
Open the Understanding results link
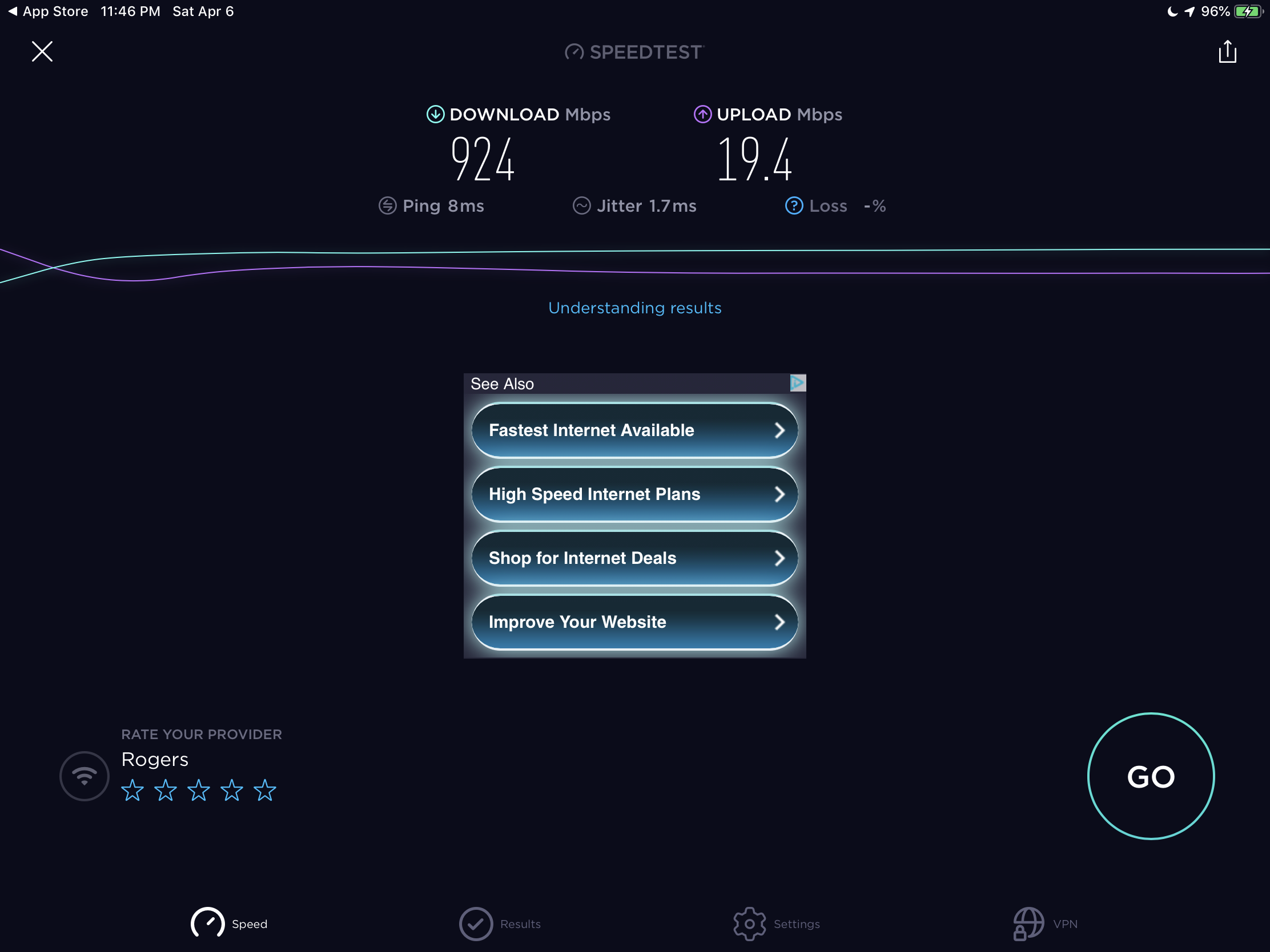634,308
